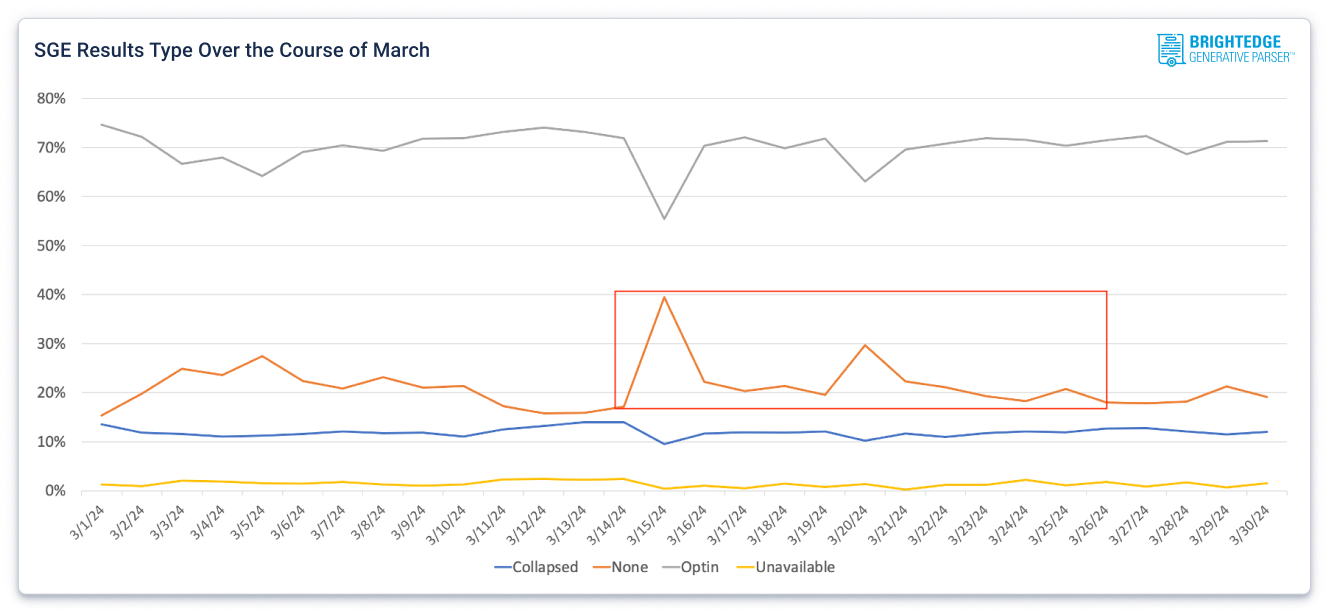Click the BRIGHTEDGE brand text
1329x614 pixels.
coord(1240,42)
